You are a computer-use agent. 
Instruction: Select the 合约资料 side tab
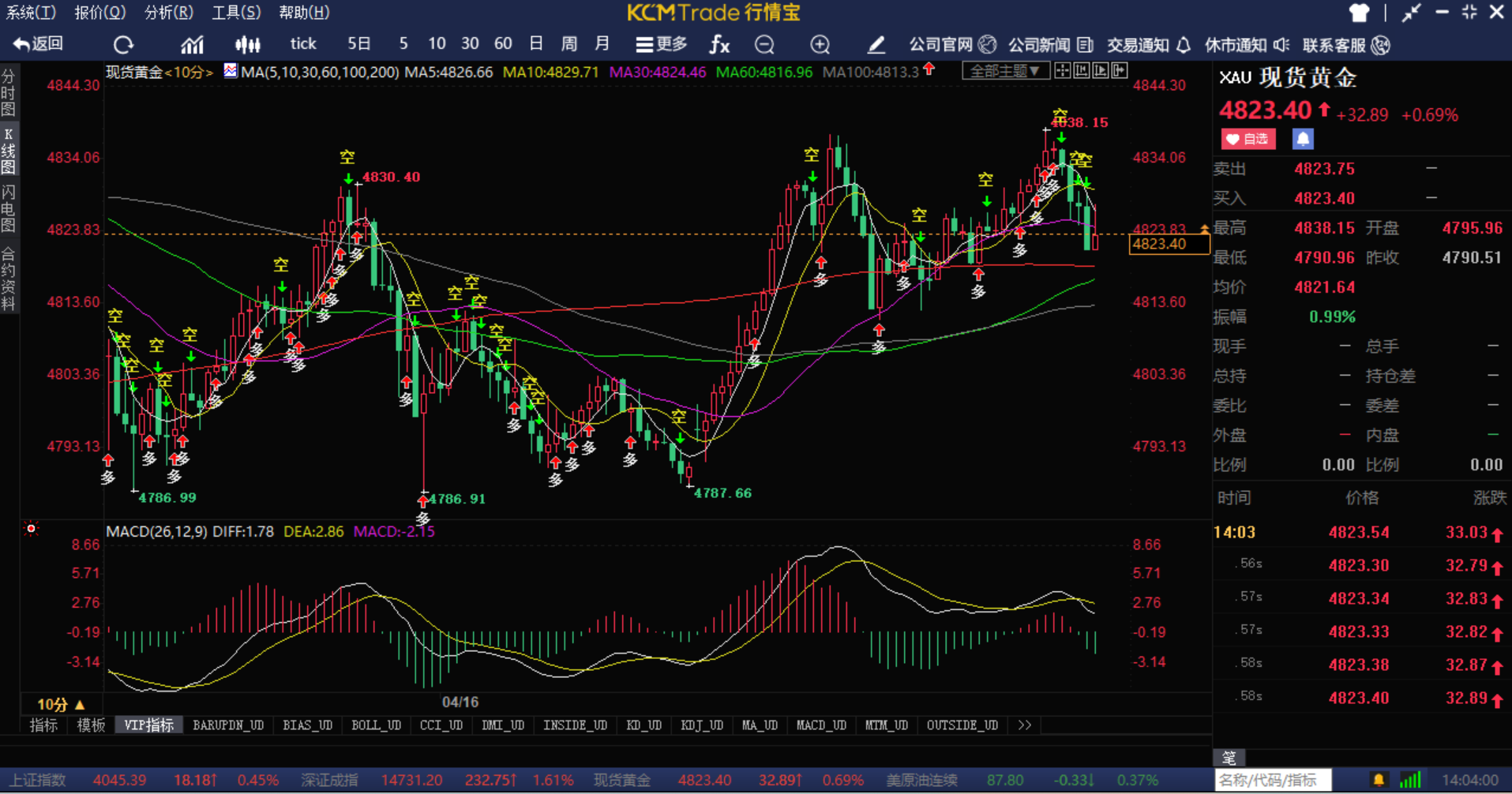click(x=9, y=279)
